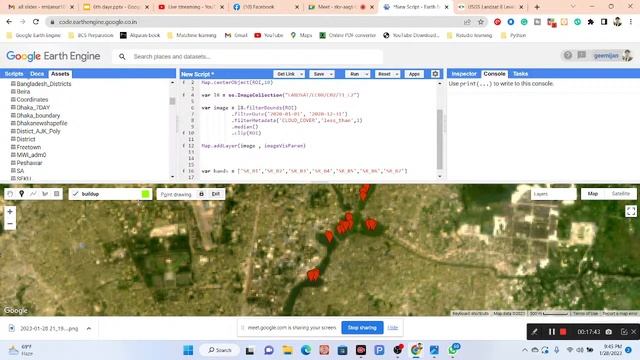Switch to the Inspector tab

(x=464, y=74)
